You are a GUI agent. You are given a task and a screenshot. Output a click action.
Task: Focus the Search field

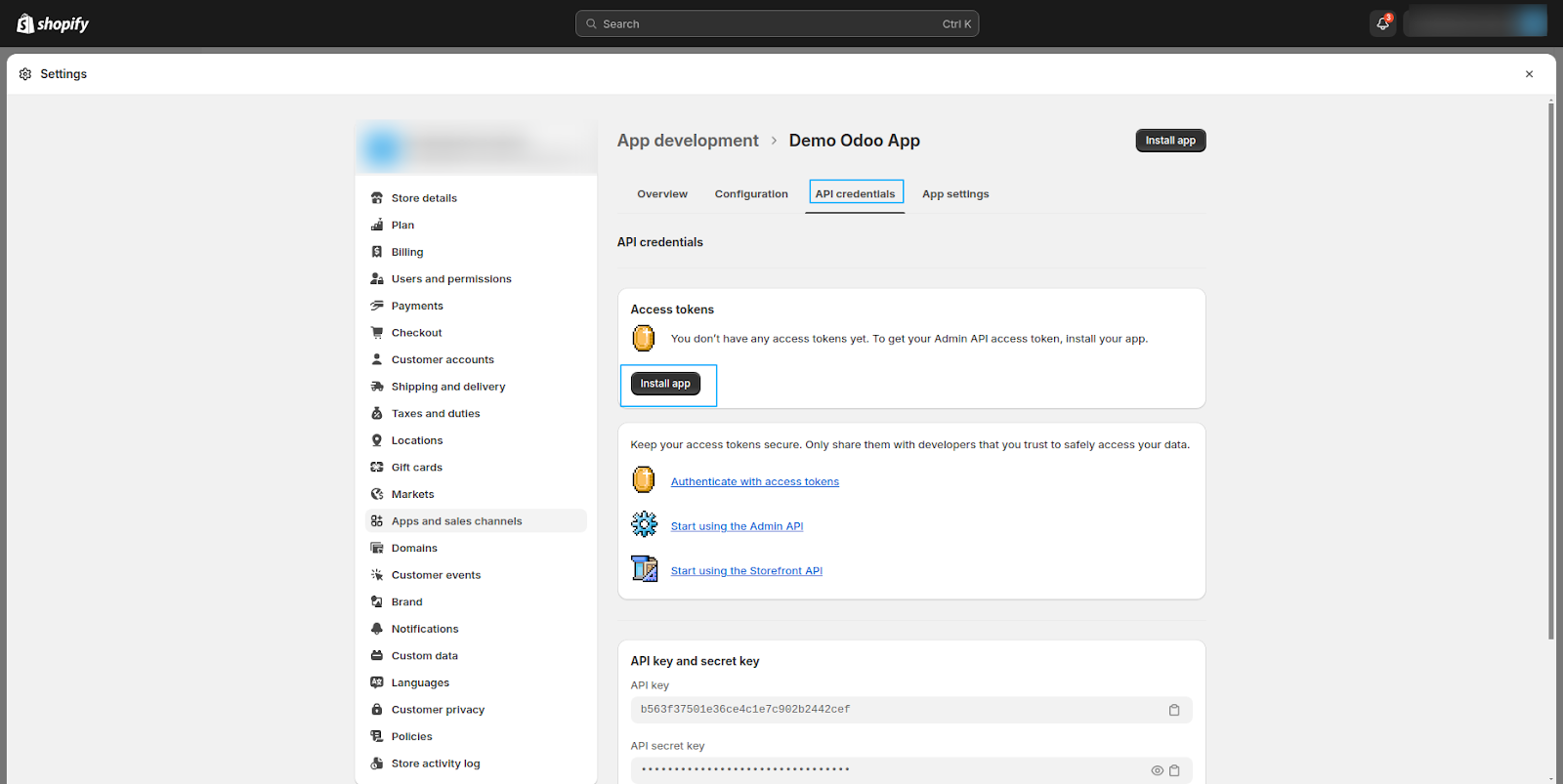coord(778,23)
